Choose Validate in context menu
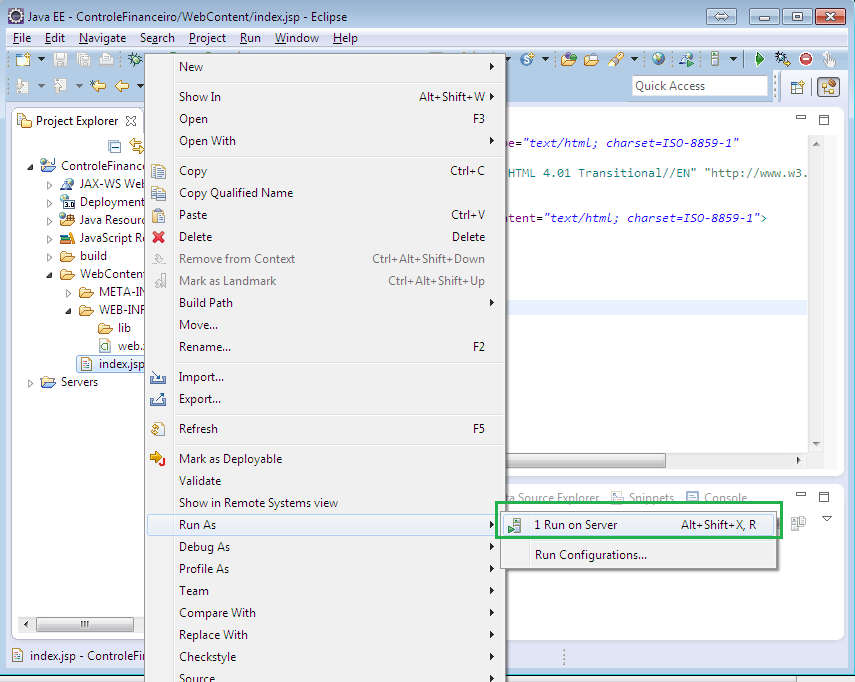 click(x=326, y=481)
